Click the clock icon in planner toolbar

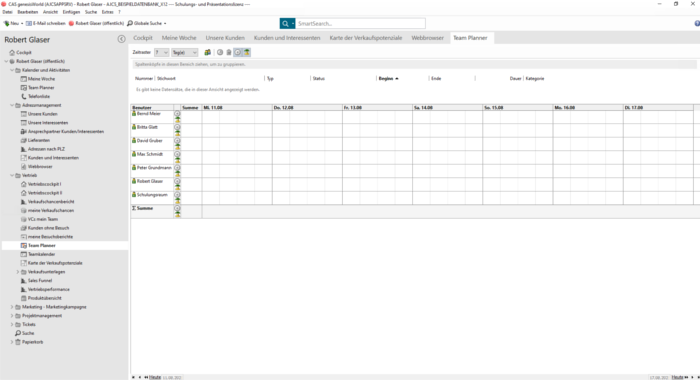pyautogui.click(x=220, y=52)
